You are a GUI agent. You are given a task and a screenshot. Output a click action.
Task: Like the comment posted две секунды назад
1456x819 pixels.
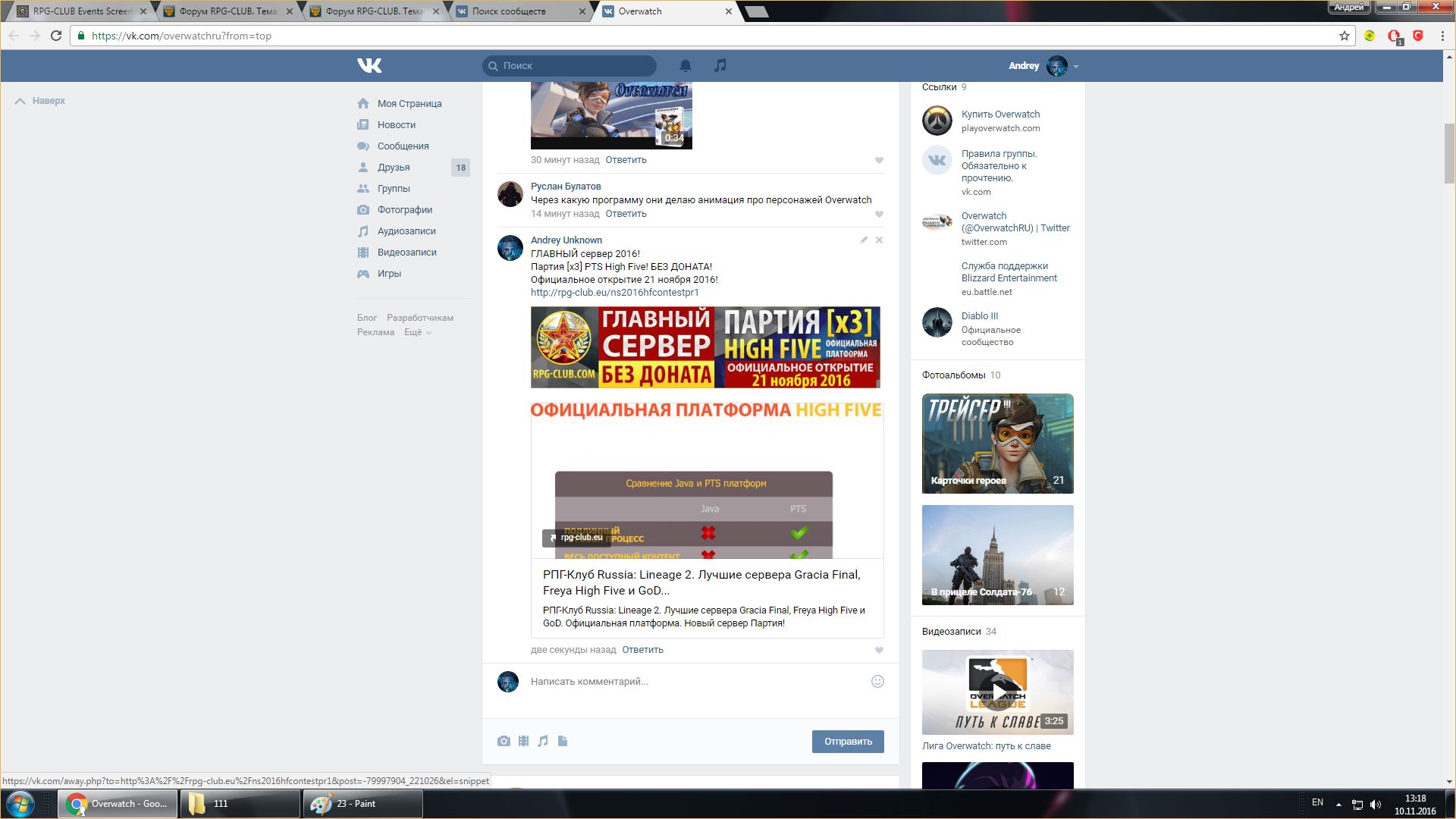879,651
